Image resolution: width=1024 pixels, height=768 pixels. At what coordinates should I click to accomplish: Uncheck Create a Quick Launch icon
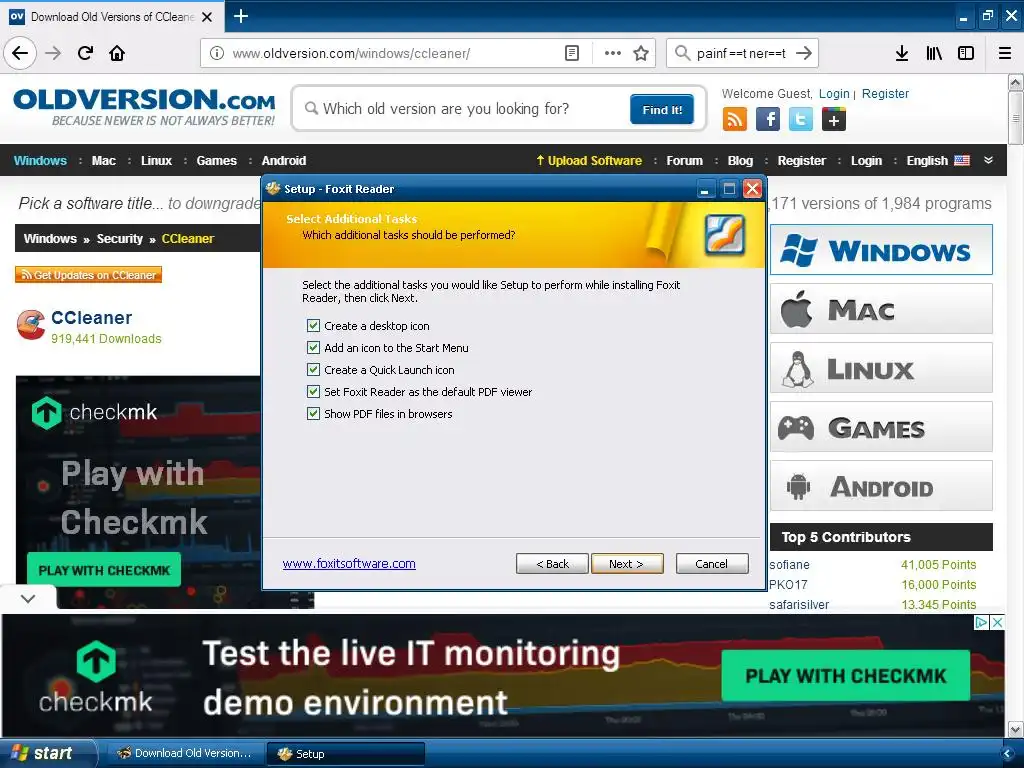point(313,370)
